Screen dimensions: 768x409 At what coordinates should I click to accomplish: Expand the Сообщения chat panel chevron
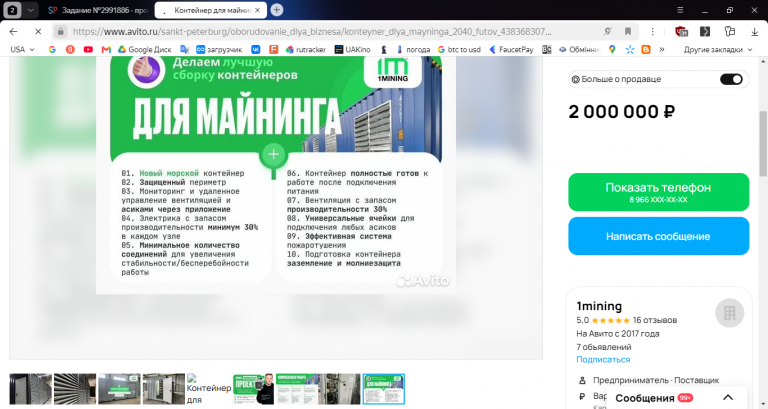(x=728, y=398)
